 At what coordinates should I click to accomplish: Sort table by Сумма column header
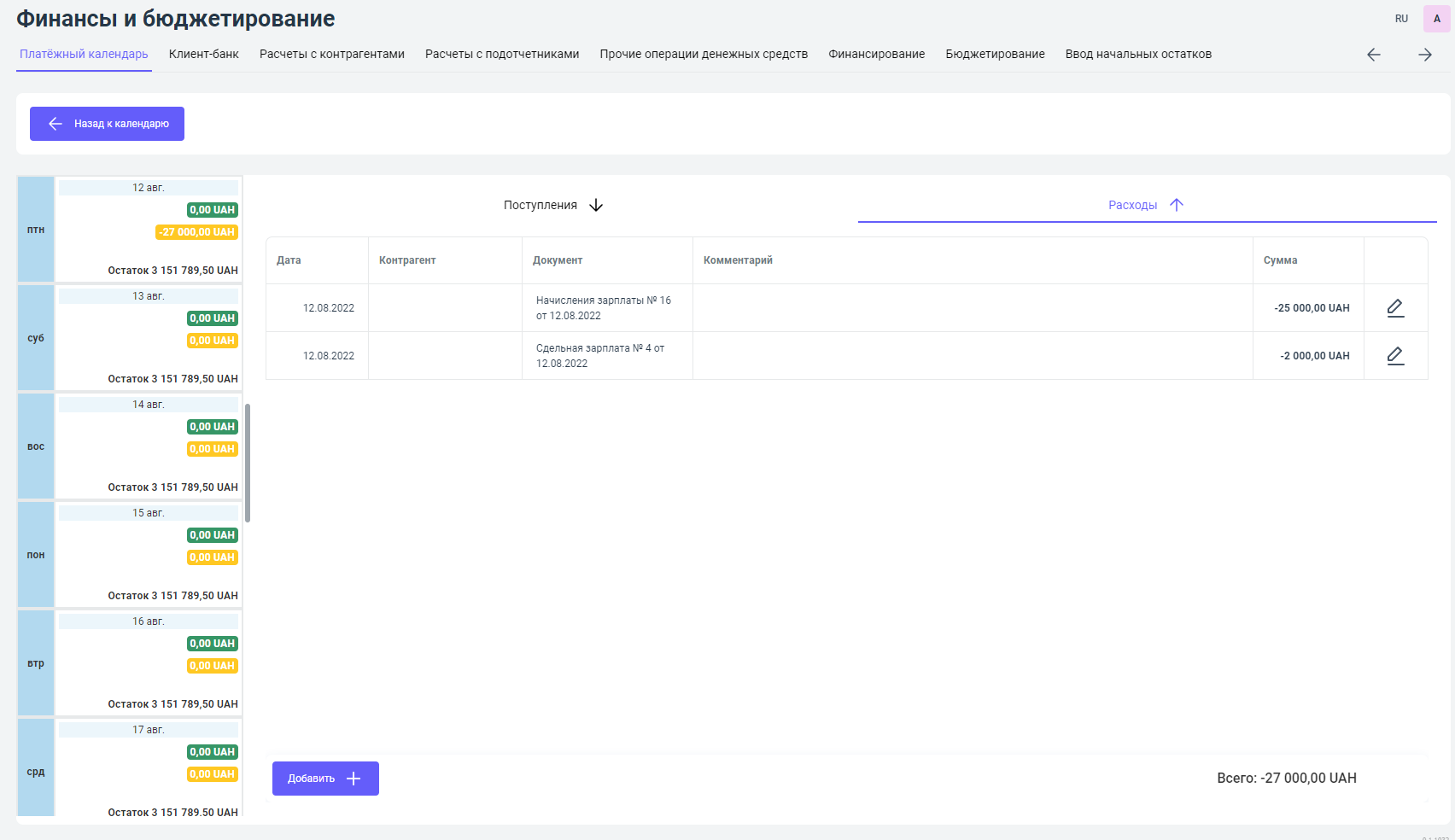[x=1280, y=260]
